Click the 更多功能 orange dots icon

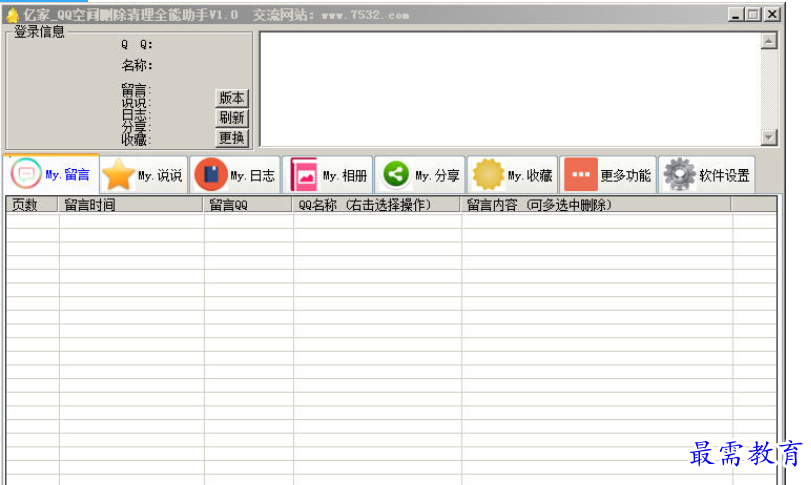pos(581,174)
